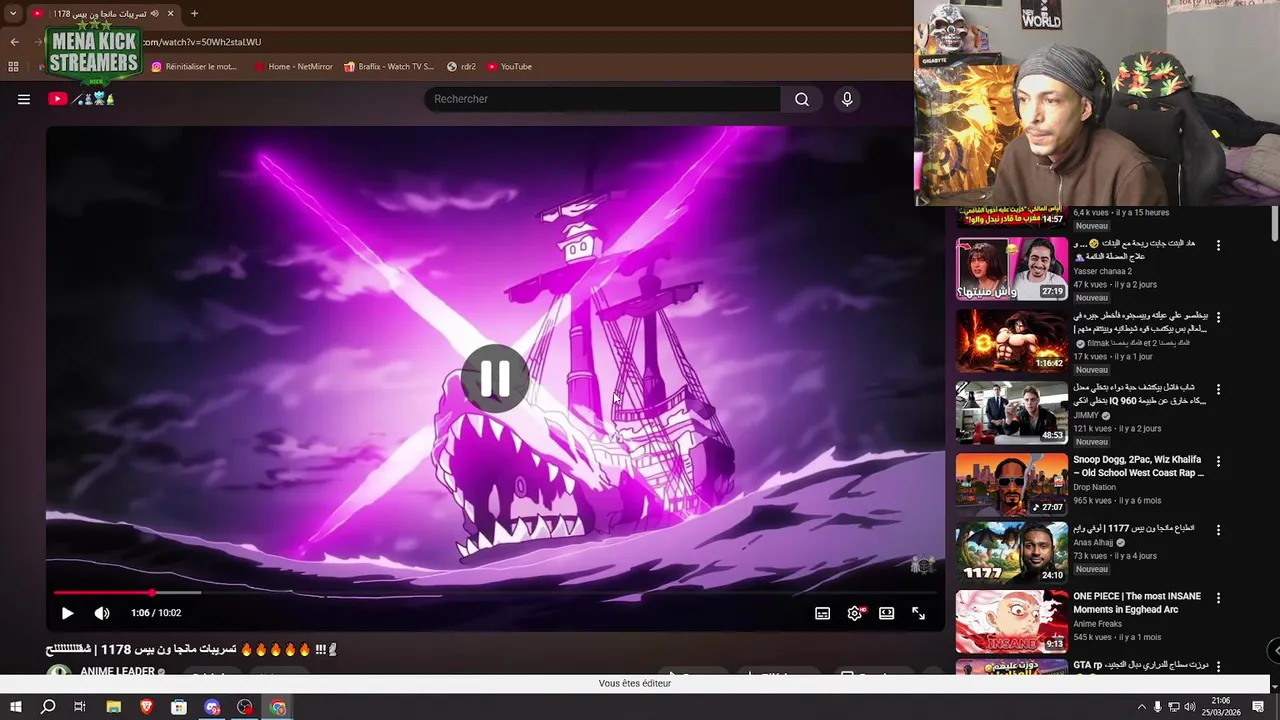
Task: Open options menu for GTA rp video
Action: 1218,666
